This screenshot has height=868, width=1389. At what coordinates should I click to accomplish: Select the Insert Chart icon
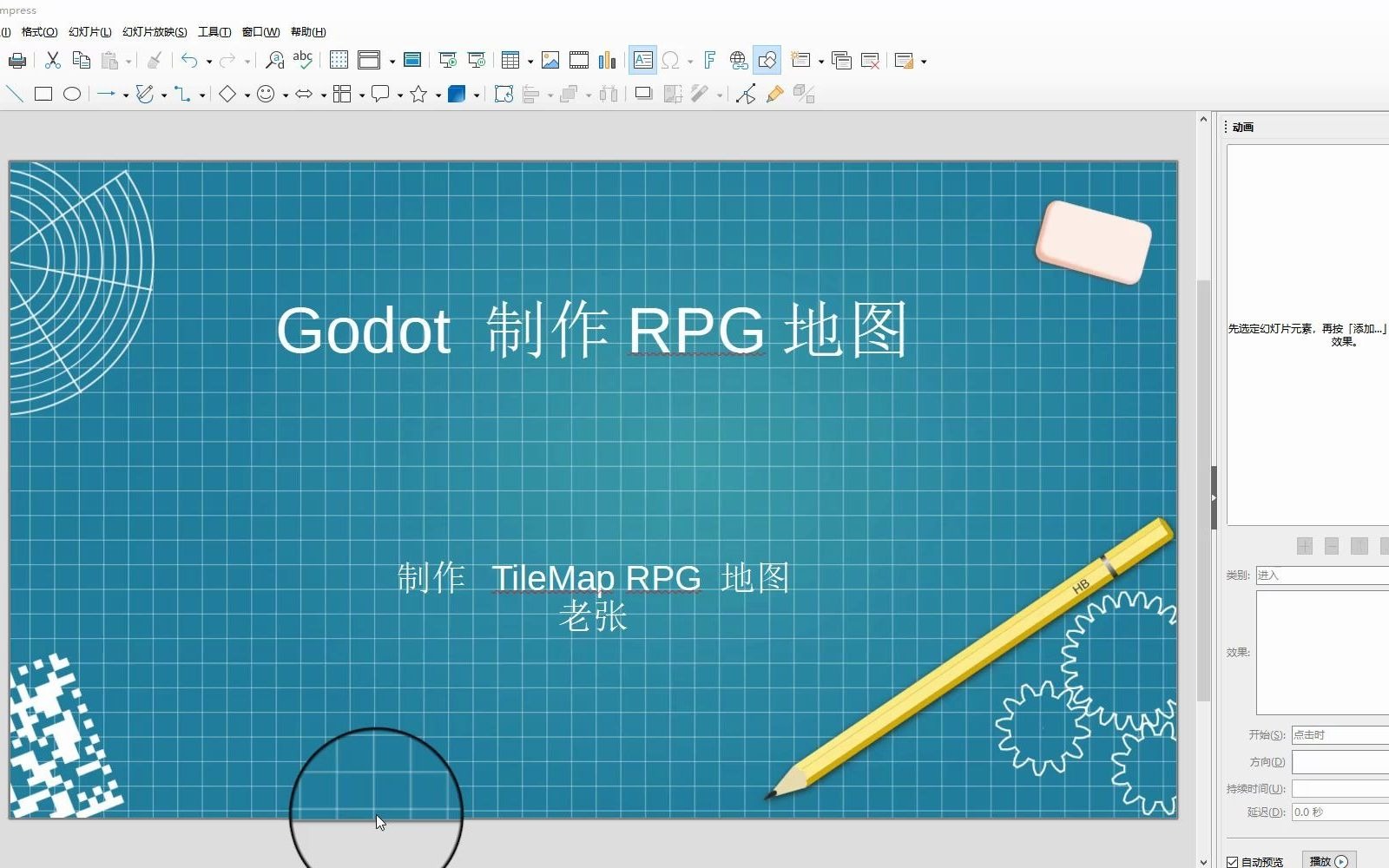[x=608, y=60]
